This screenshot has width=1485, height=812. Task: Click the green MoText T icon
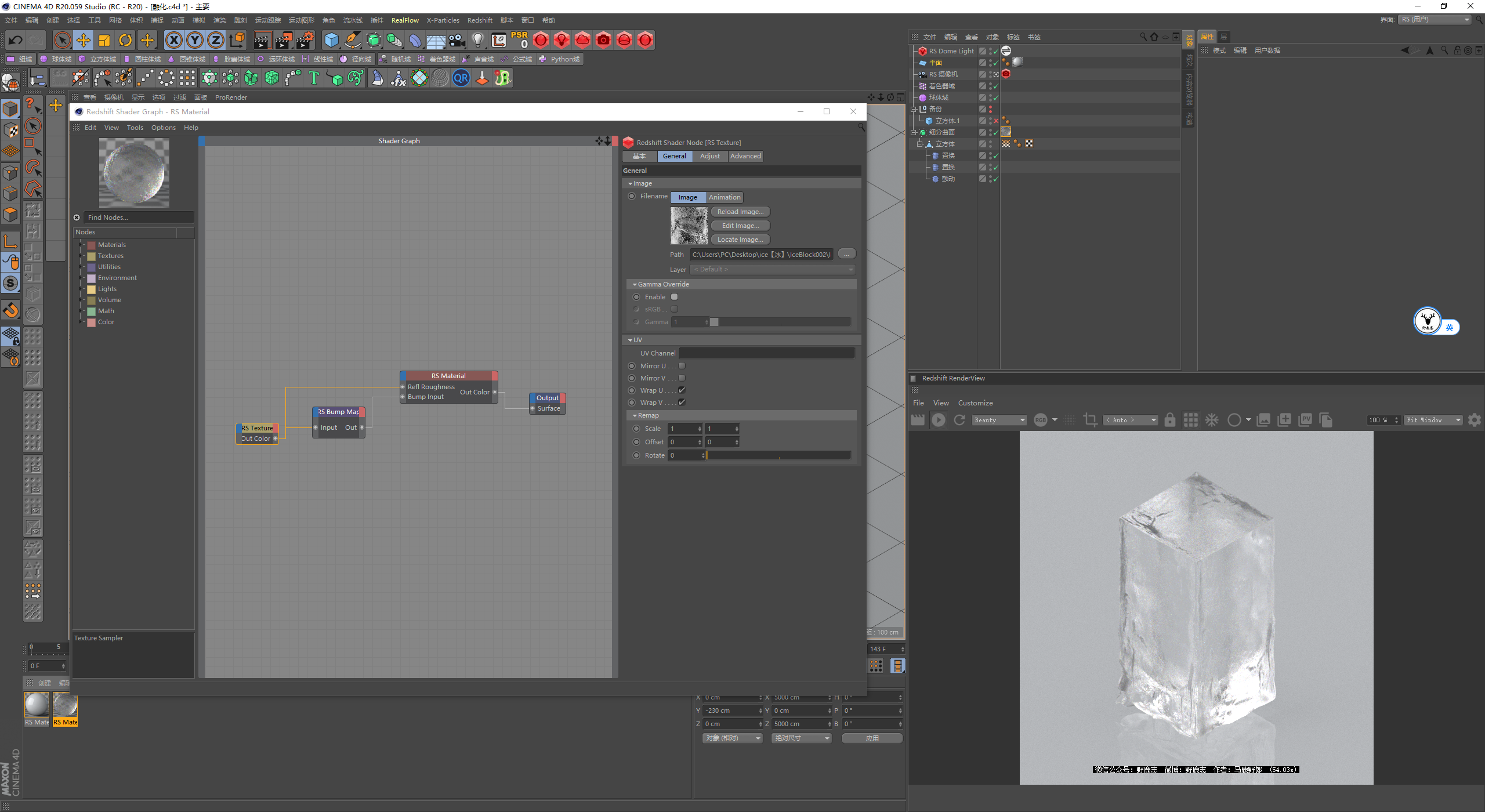(314, 78)
